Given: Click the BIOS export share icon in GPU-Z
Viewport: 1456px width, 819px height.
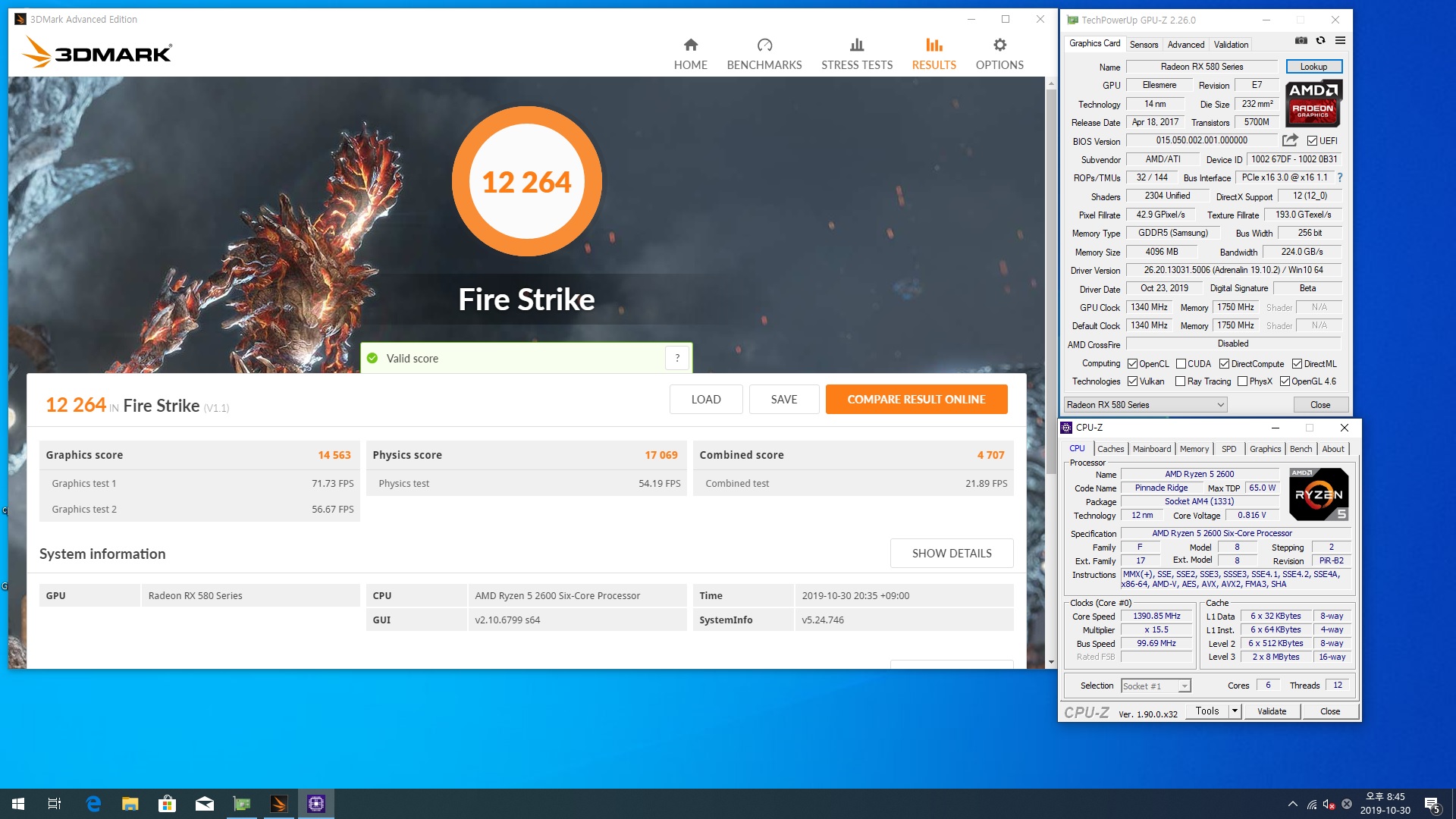Looking at the screenshot, I should tap(1290, 140).
